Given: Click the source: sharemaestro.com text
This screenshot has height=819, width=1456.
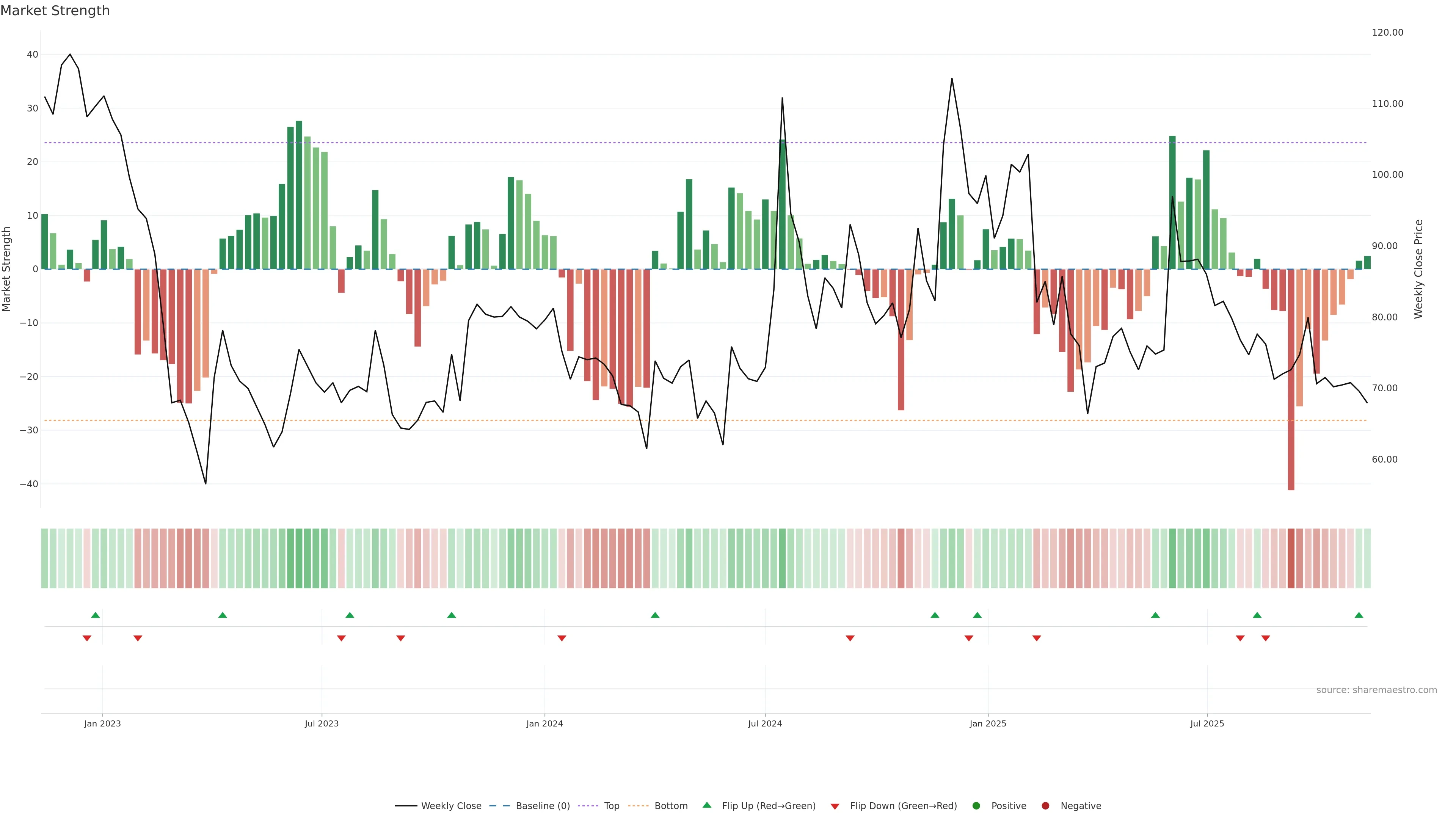Looking at the screenshot, I should tap(1376, 690).
